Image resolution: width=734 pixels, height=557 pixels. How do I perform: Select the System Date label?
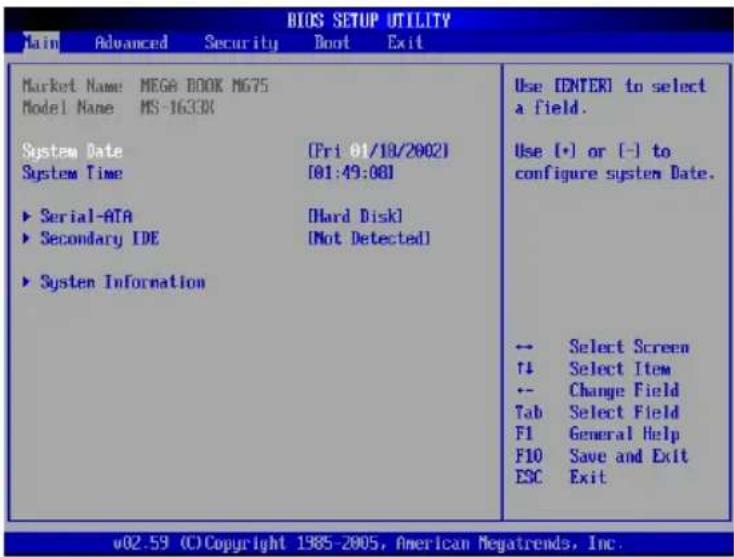point(73,152)
